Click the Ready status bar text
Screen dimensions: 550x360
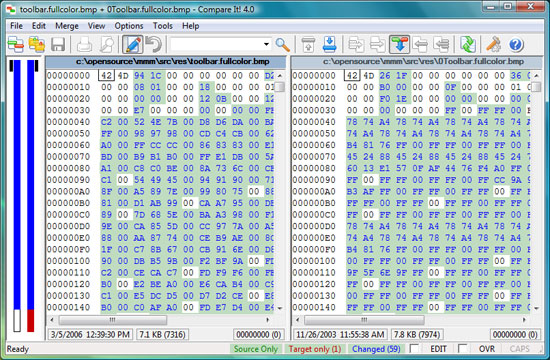tap(18, 349)
